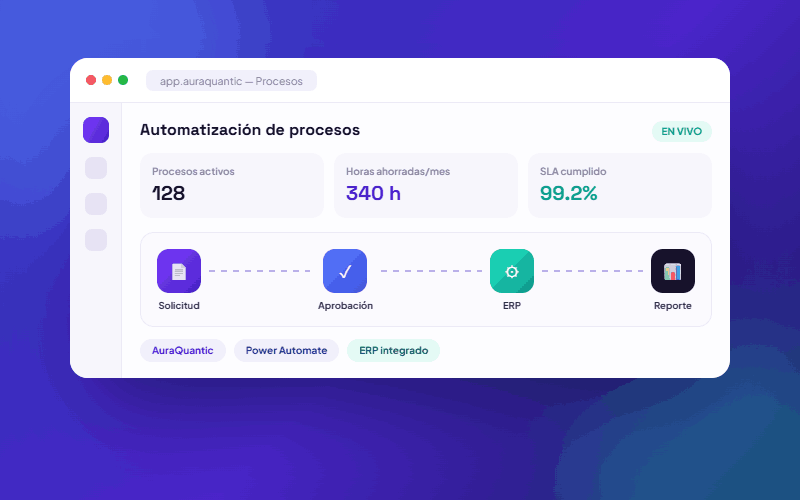Image resolution: width=800 pixels, height=500 pixels.
Task: Click the Automatización de procesos heading
Action: point(250,130)
